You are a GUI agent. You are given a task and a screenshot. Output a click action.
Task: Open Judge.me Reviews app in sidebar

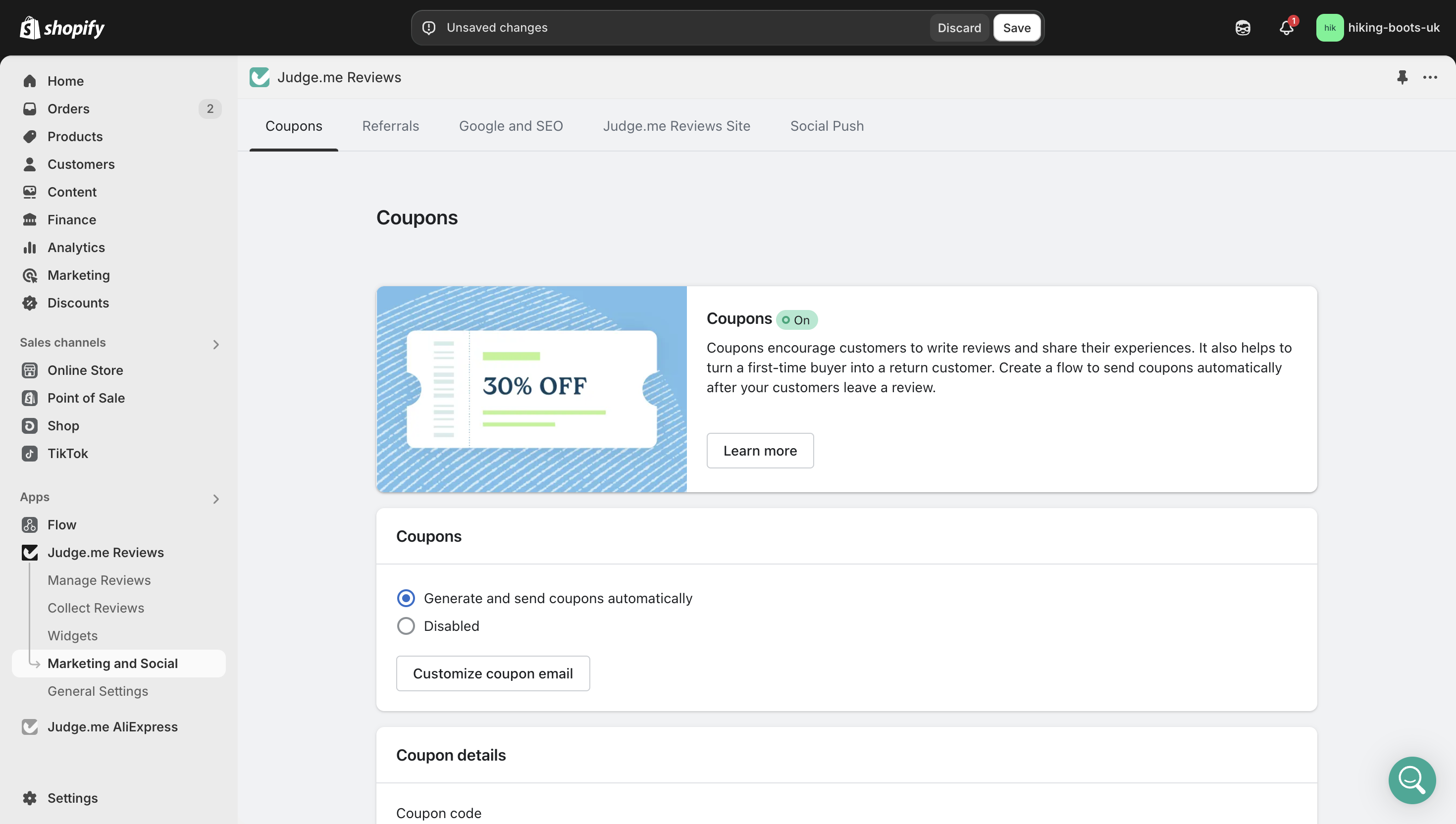click(x=119, y=552)
